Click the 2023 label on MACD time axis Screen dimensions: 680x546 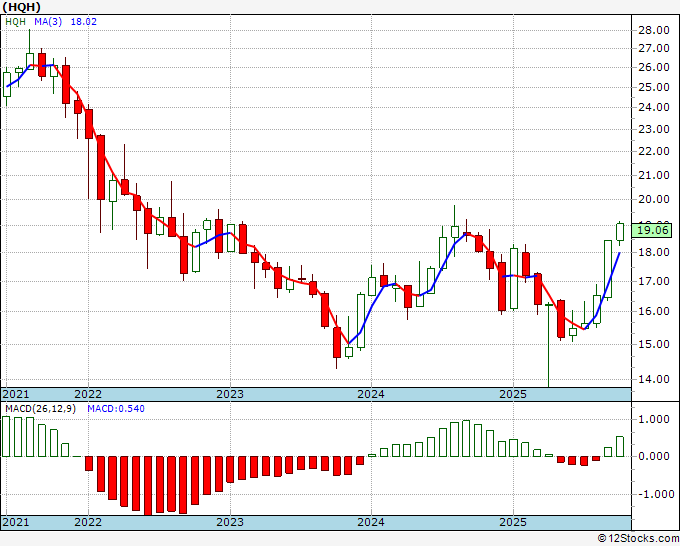pyautogui.click(x=230, y=522)
